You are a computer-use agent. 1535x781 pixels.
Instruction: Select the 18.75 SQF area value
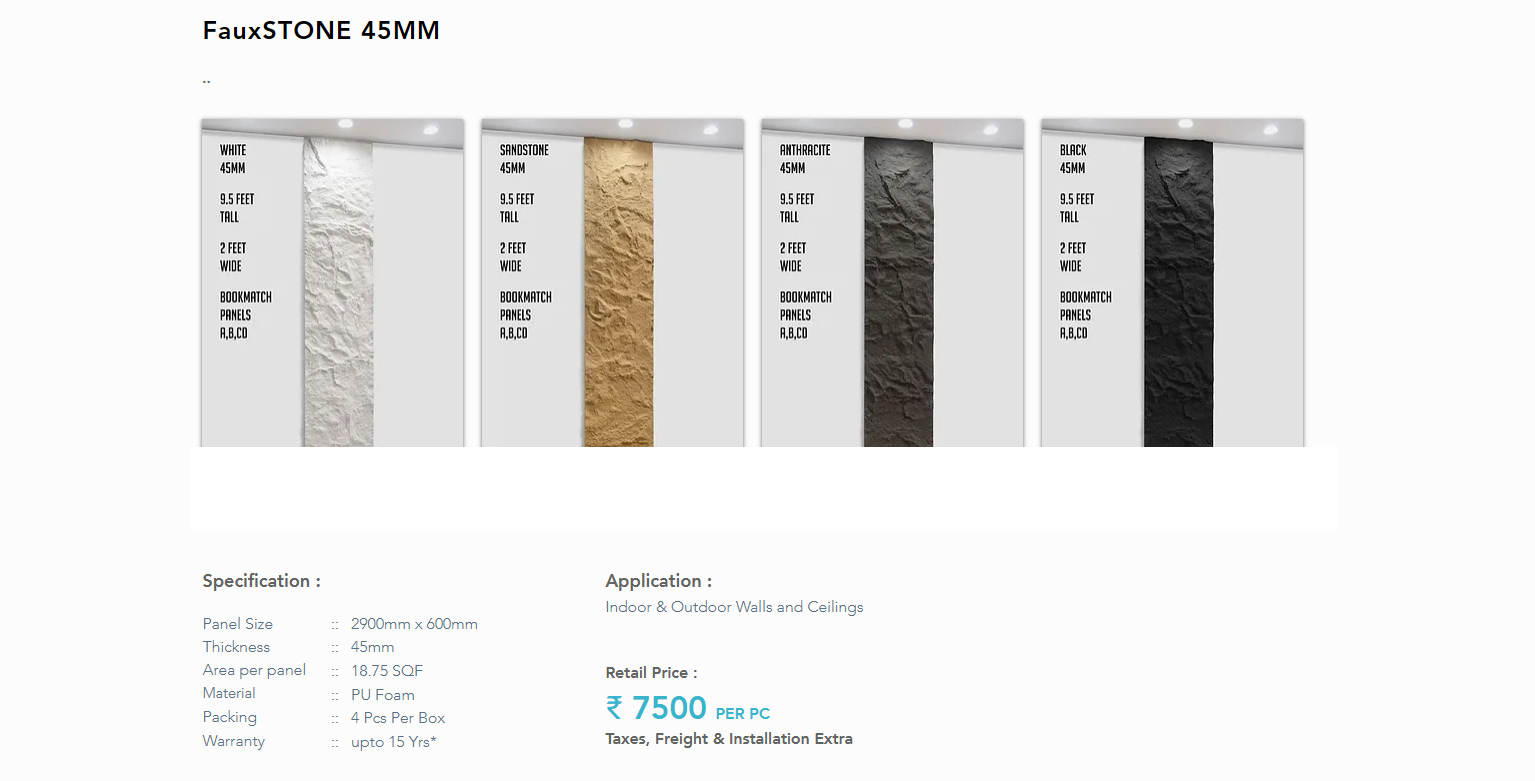(387, 671)
